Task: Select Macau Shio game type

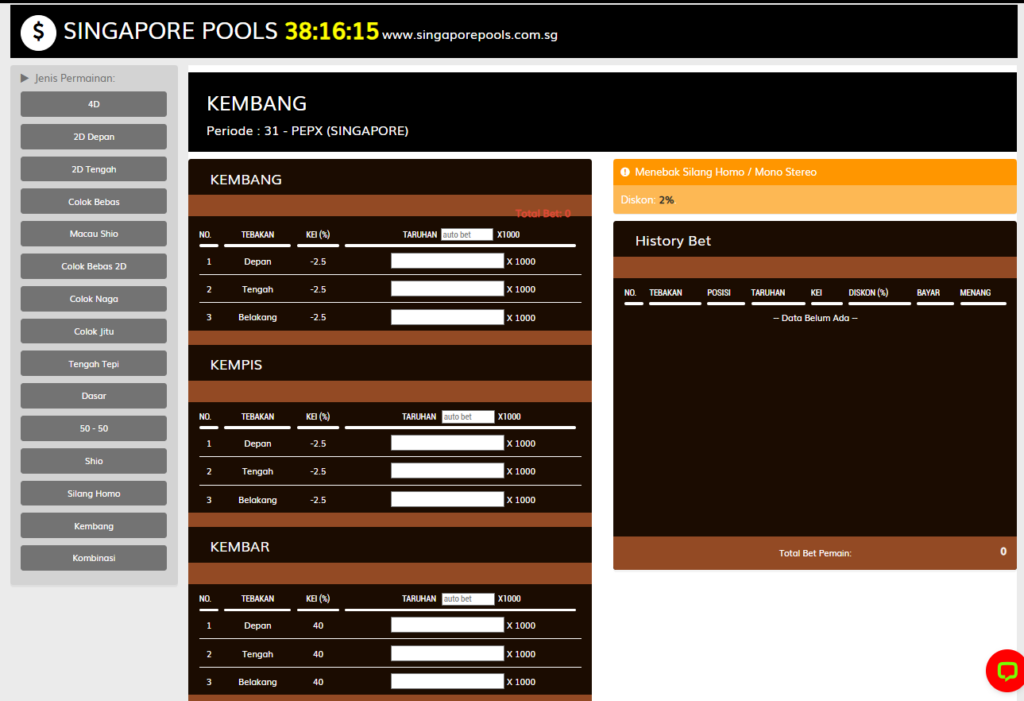Action: [x=93, y=234]
